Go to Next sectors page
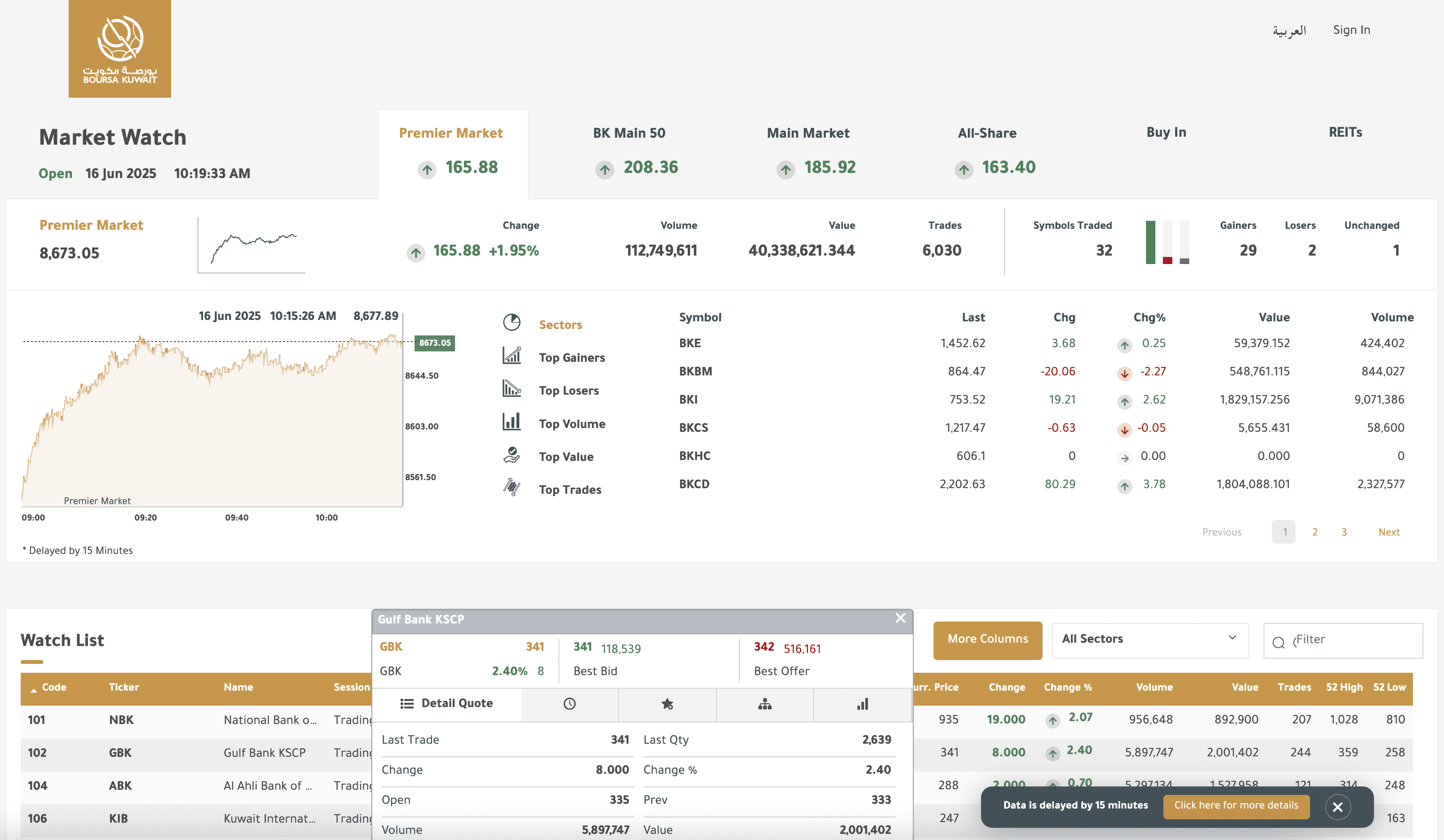This screenshot has width=1444, height=840. 1389,532
